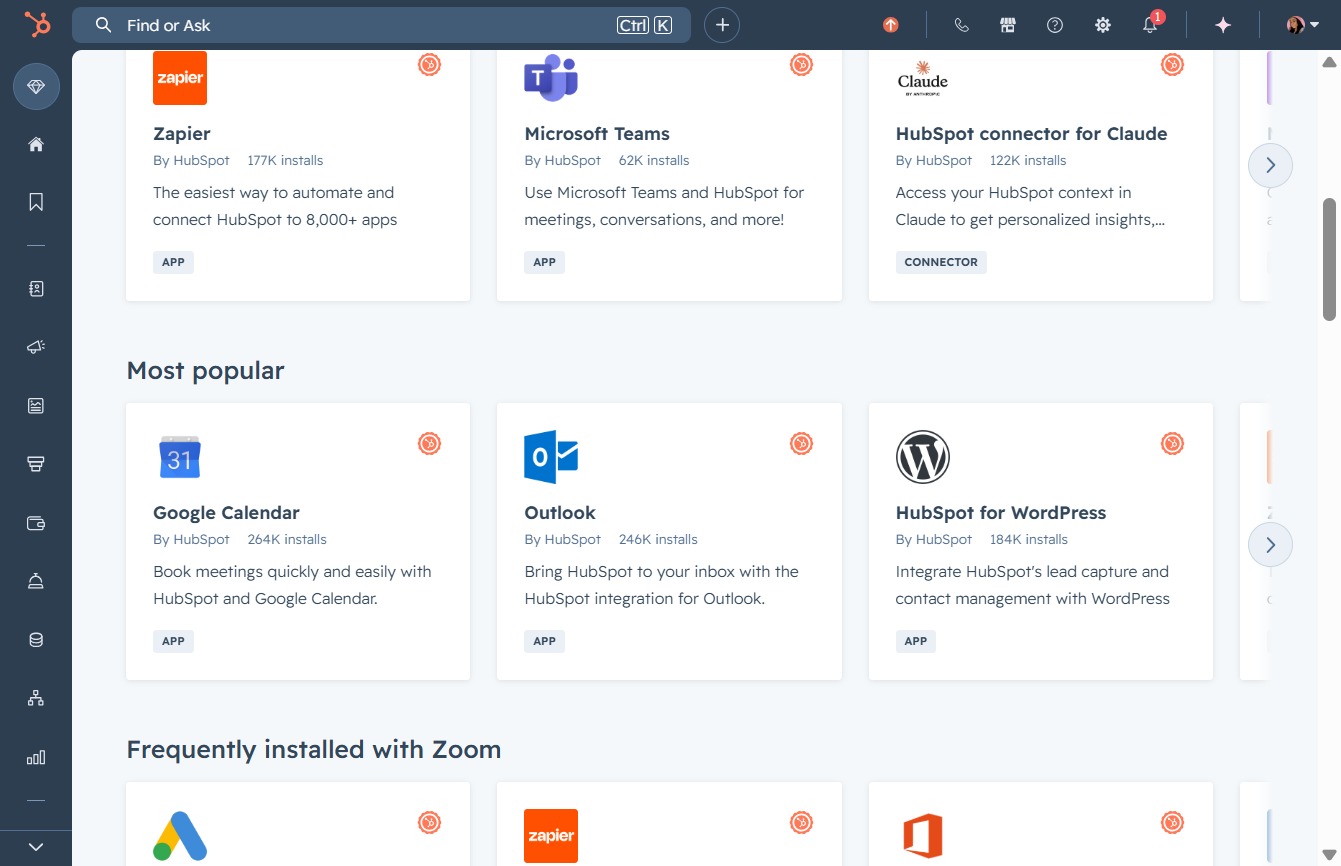Open the Commerce wallet sidebar icon
The height and width of the screenshot is (866, 1341).
36,523
